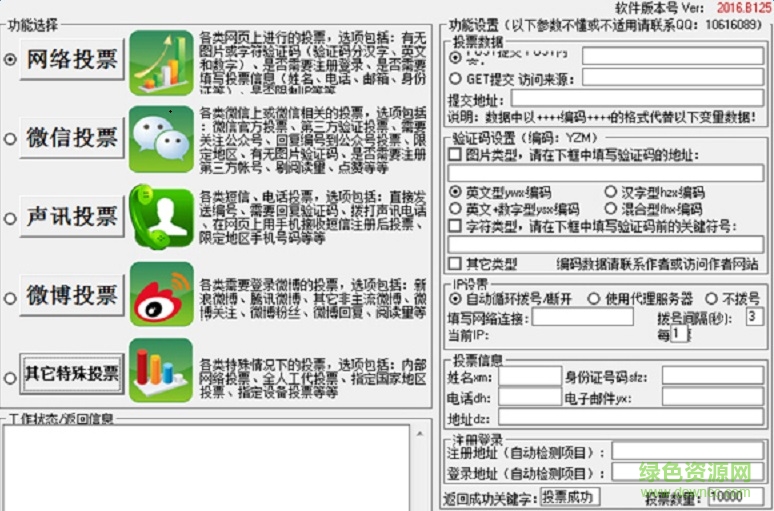Click the captcha keyword symbol field

coord(606,244)
